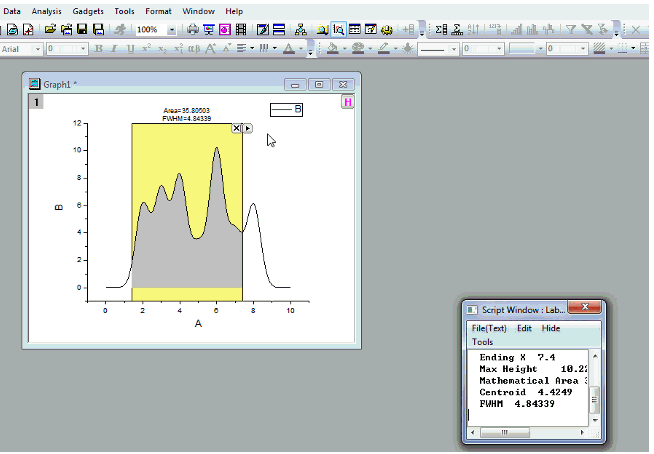Viewport: 654px width, 454px height.
Task: Toggle Bold text formatting
Action: click(98, 49)
